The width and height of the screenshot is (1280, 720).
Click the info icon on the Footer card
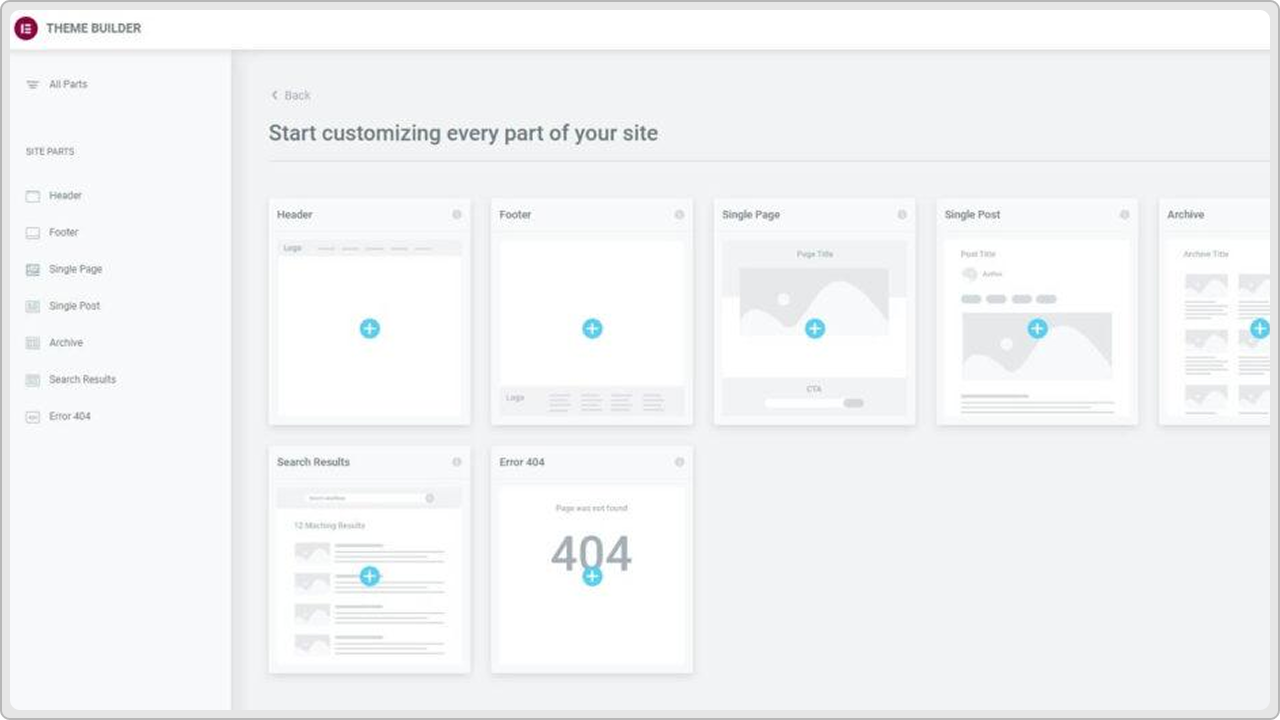click(679, 214)
